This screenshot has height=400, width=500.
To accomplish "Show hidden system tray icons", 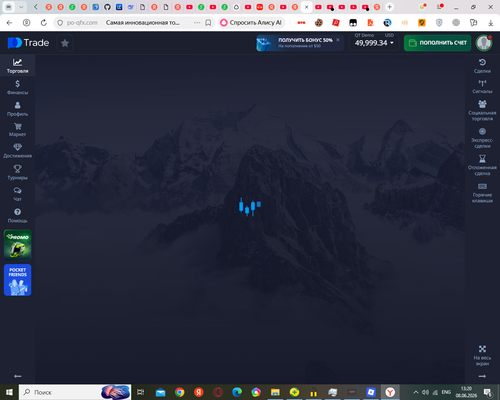I will point(416,392).
